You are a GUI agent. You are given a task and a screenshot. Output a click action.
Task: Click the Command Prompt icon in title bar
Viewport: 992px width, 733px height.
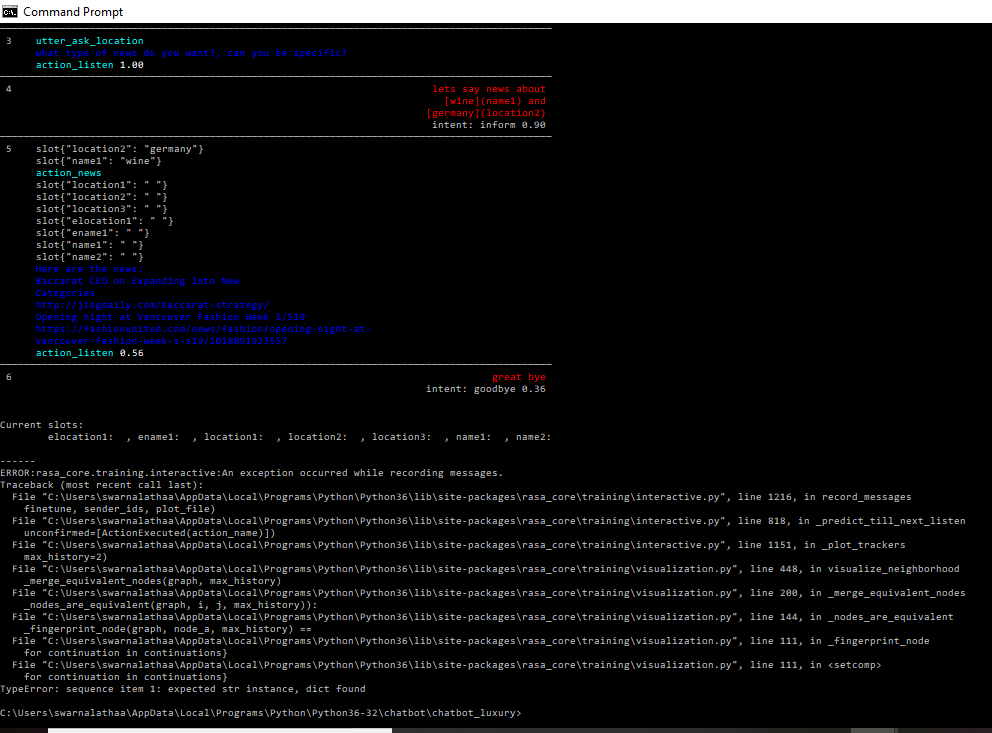pyautogui.click(x=9, y=11)
